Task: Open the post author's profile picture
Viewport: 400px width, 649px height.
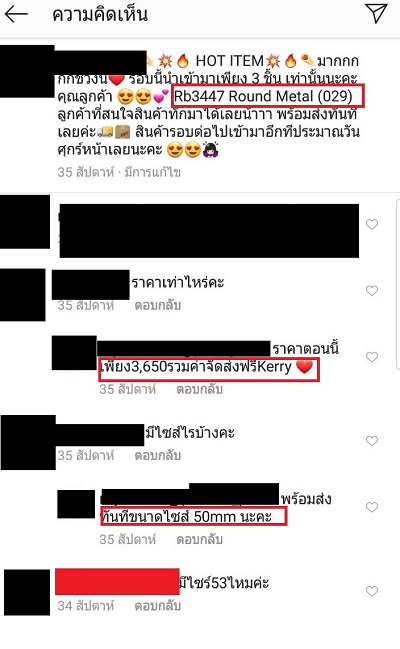Action: coord(27,71)
